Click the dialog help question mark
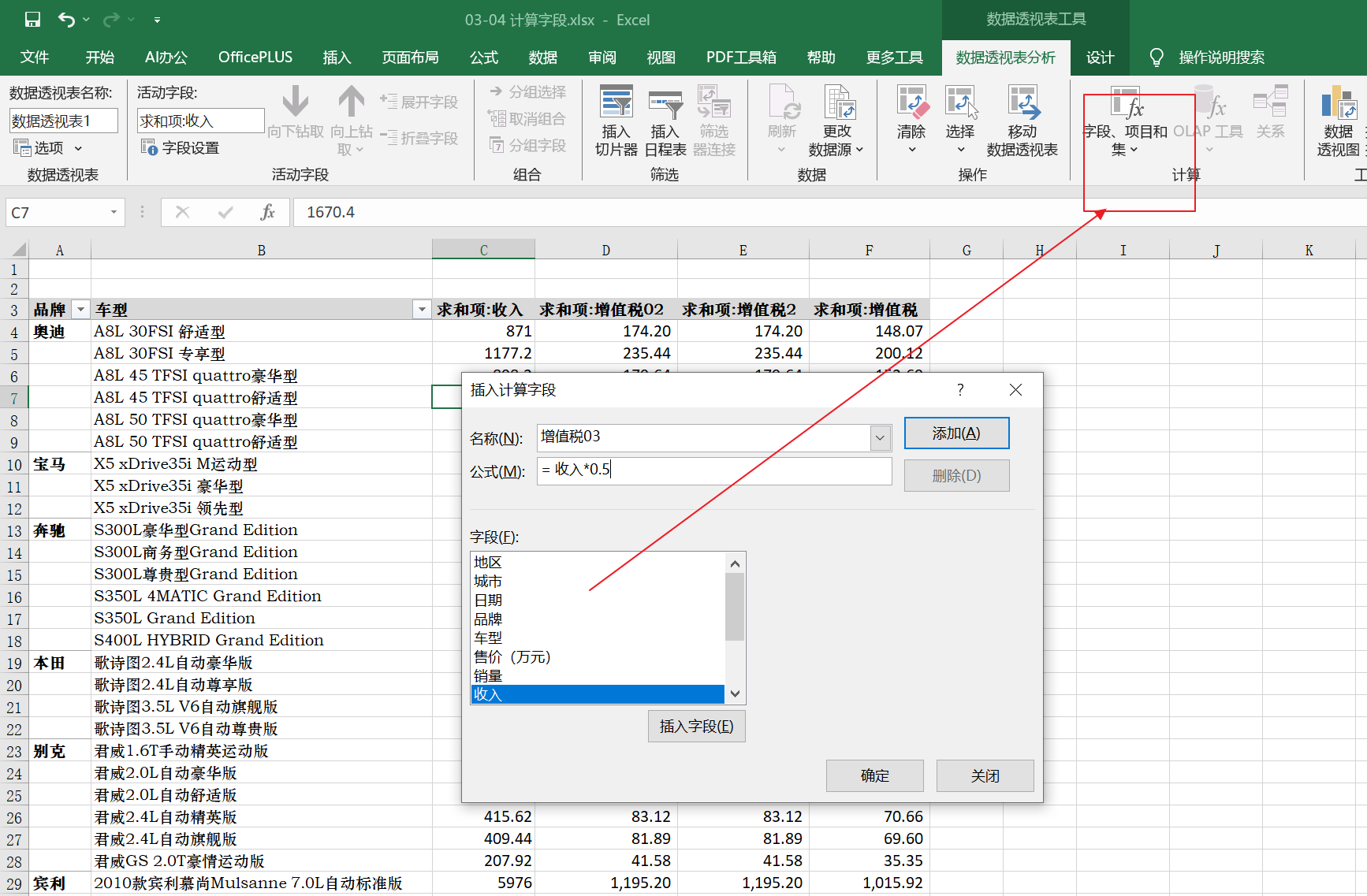The width and height of the screenshot is (1367, 896). [x=960, y=390]
